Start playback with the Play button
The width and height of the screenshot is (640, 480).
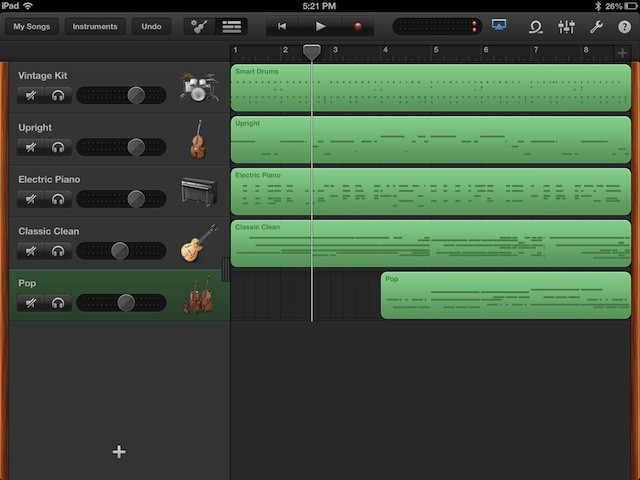(x=320, y=27)
